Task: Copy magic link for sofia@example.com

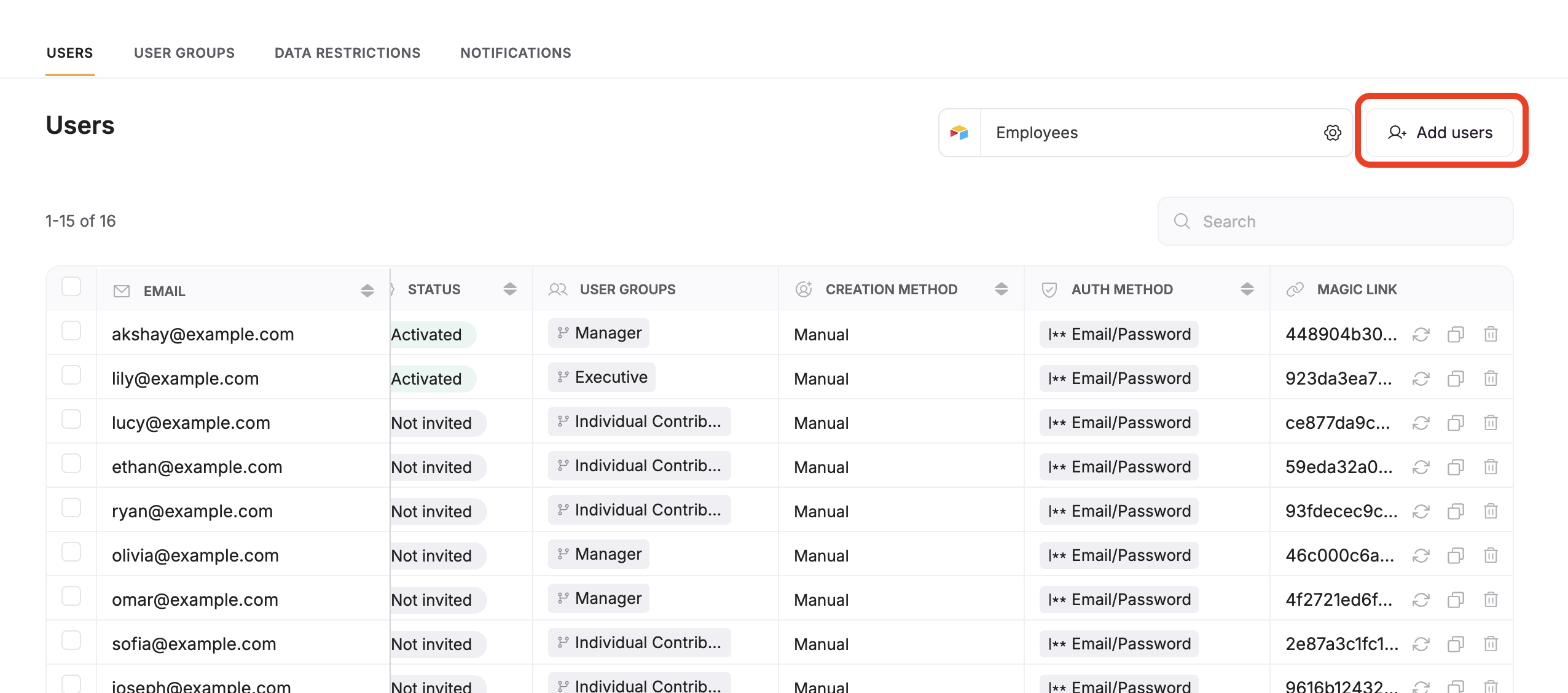Action: (x=1456, y=644)
